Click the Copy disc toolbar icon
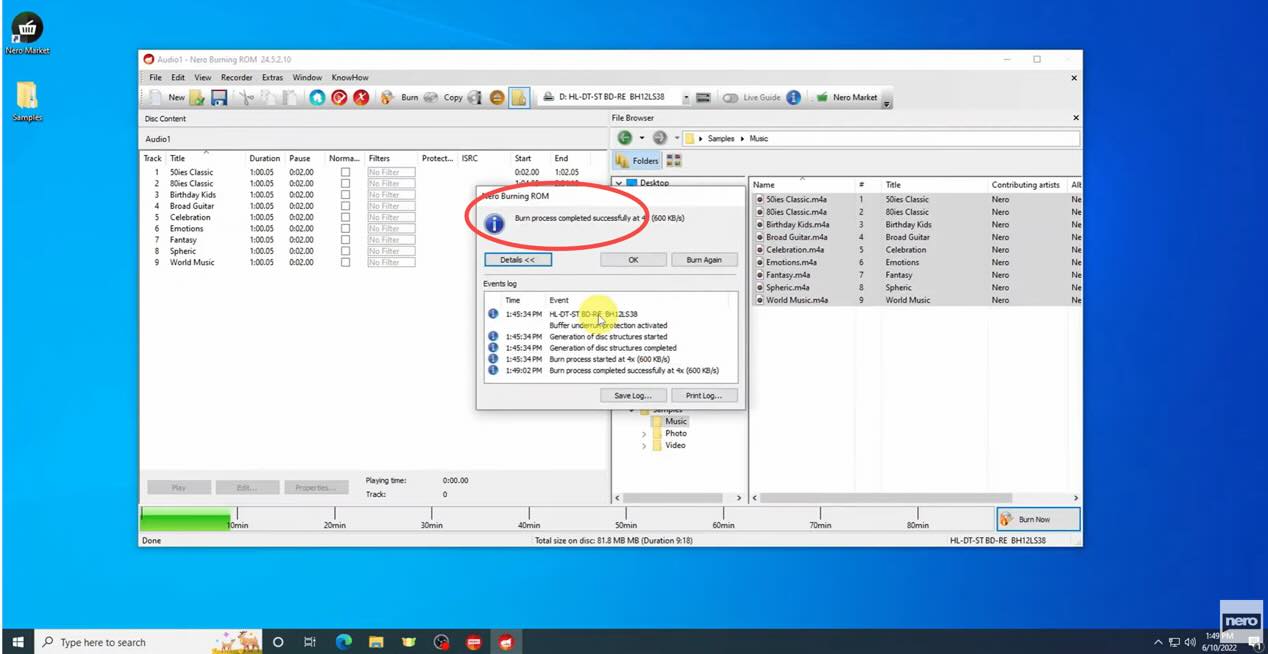This screenshot has width=1268, height=654. coord(443,97)
